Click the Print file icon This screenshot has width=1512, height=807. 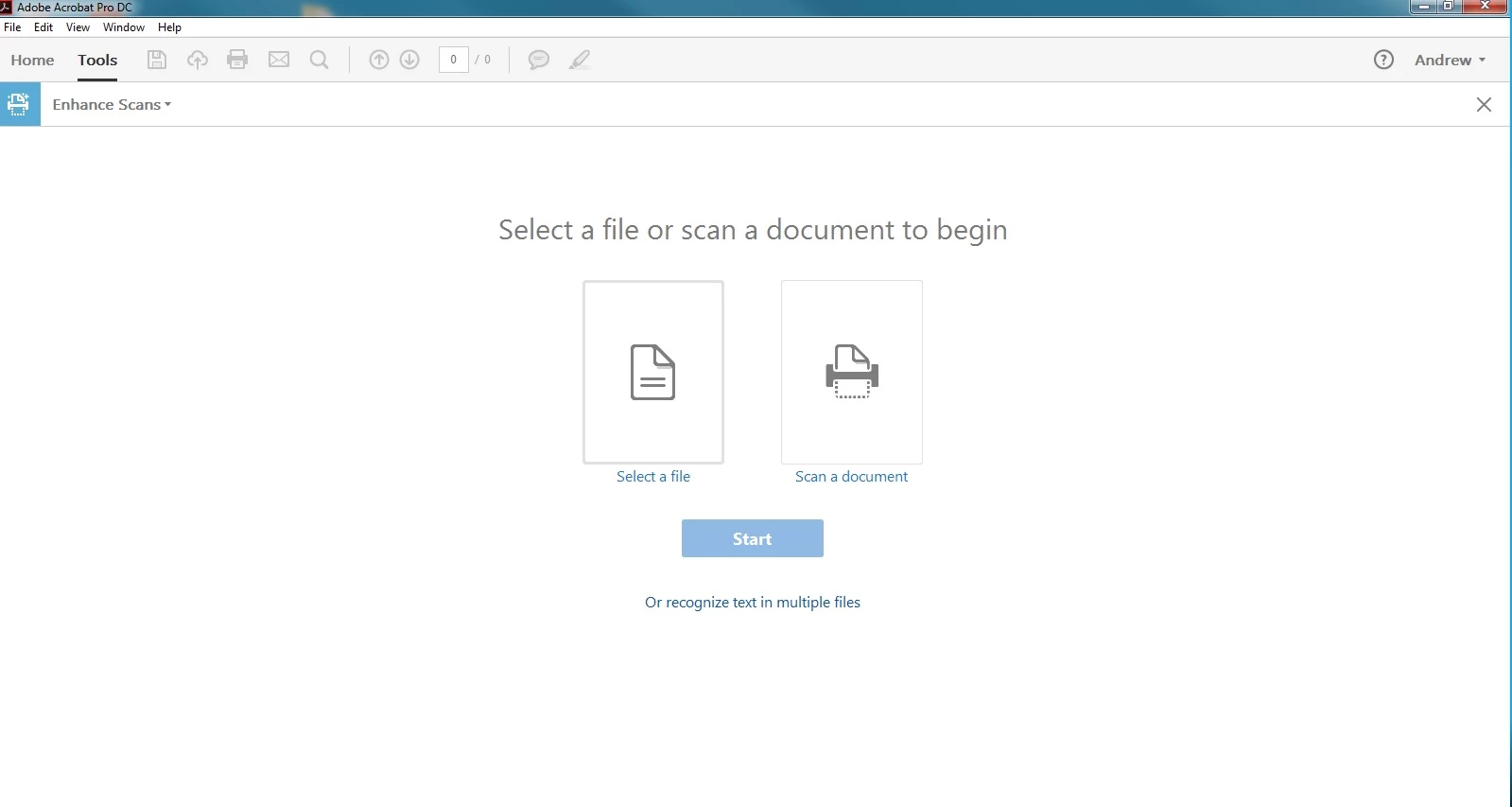pyautogui.click(x=237, y=60)
